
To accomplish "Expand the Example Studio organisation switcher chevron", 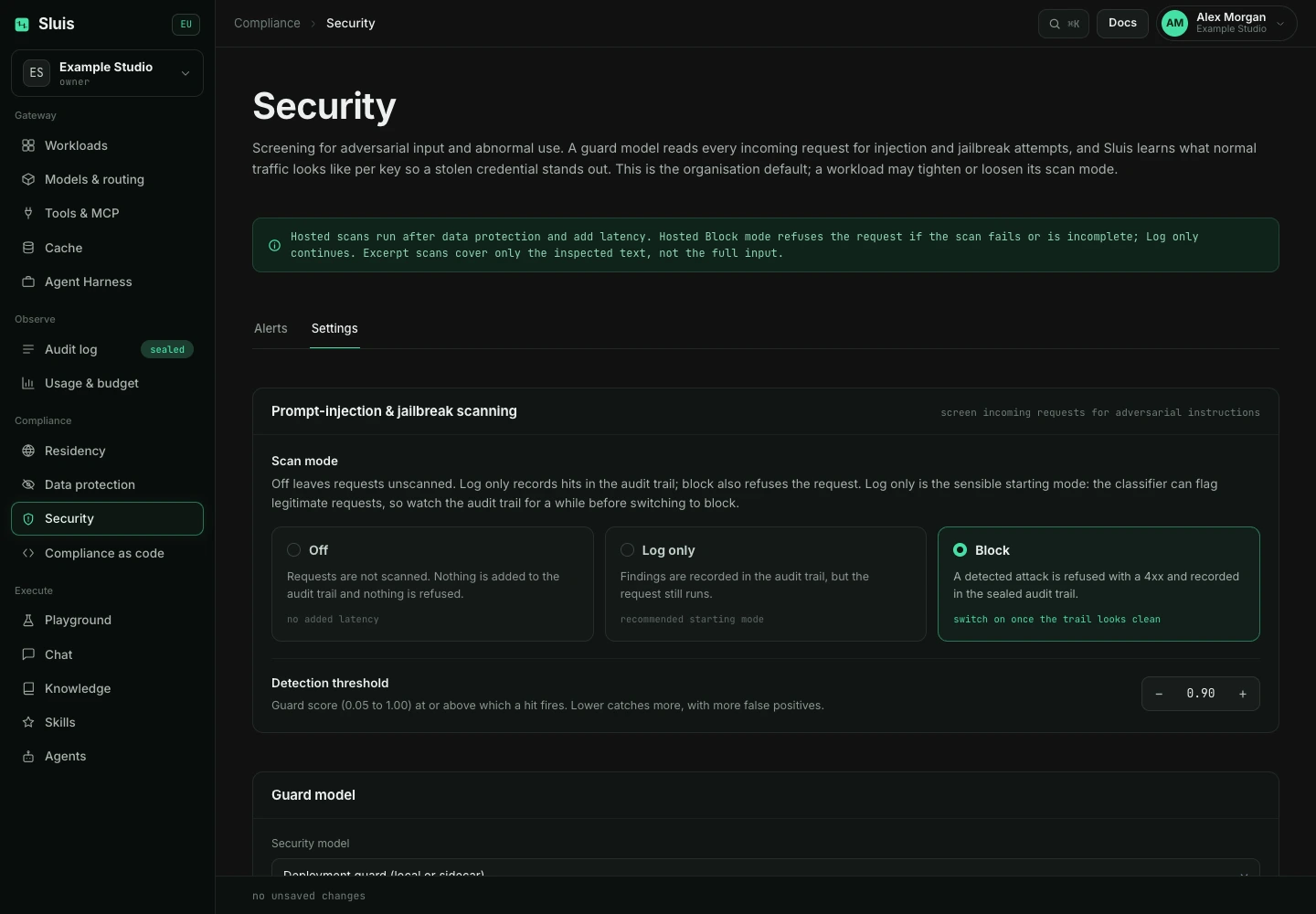I will (x=186, y=73).
